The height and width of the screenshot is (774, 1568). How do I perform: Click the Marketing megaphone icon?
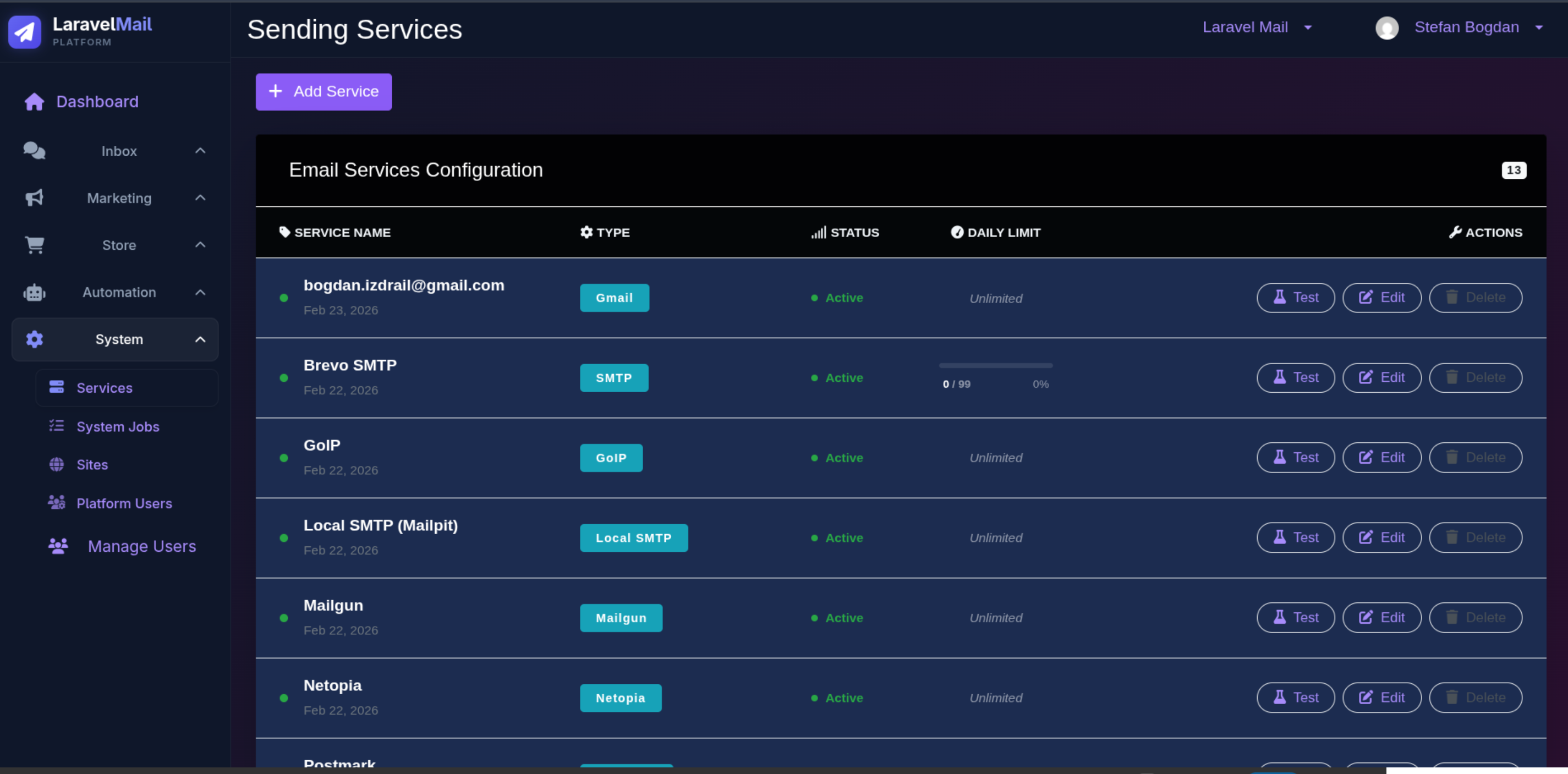34,197
